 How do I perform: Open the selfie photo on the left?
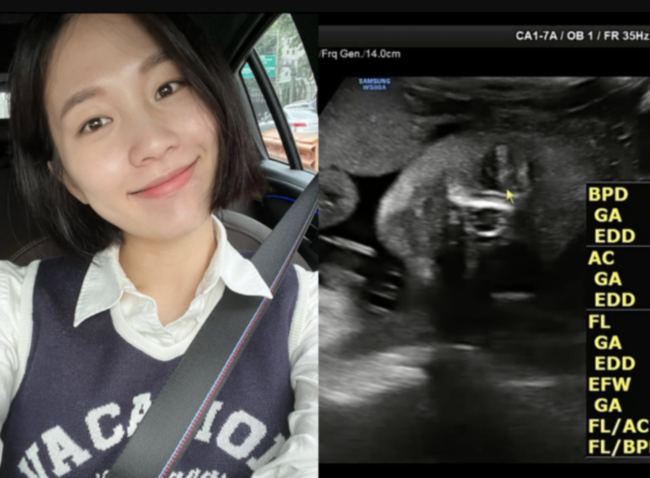[x=159, y=245]
